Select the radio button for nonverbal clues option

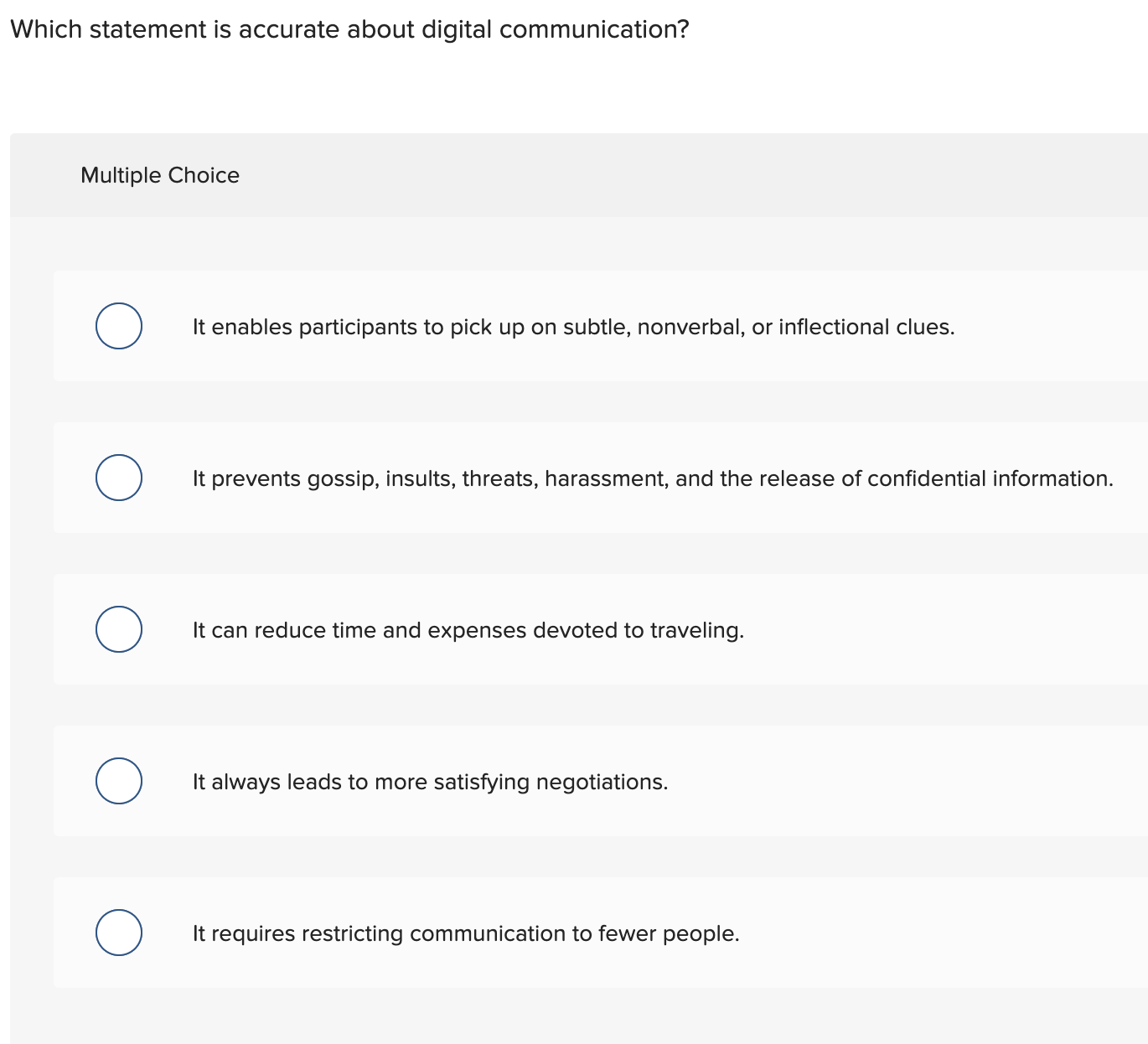coord(118,326)
